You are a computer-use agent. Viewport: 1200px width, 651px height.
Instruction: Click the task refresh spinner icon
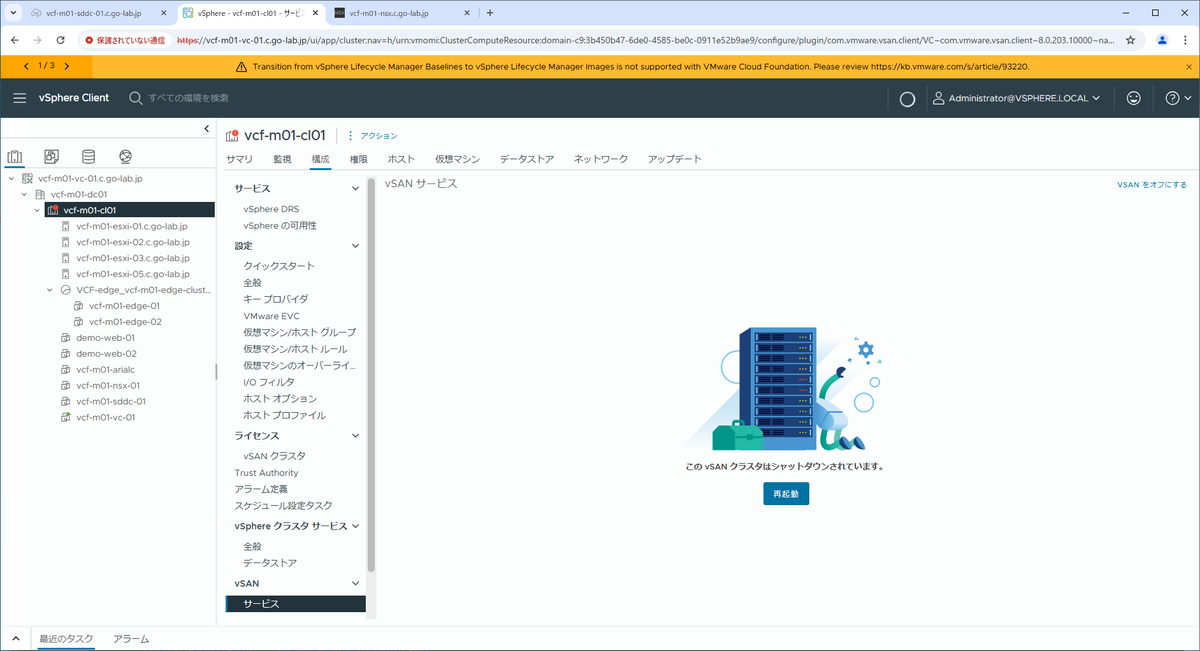[x=908, y=99]
